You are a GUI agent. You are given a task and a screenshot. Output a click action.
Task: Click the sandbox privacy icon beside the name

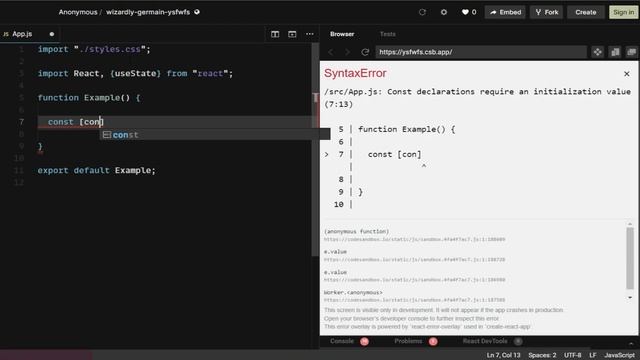197,12
